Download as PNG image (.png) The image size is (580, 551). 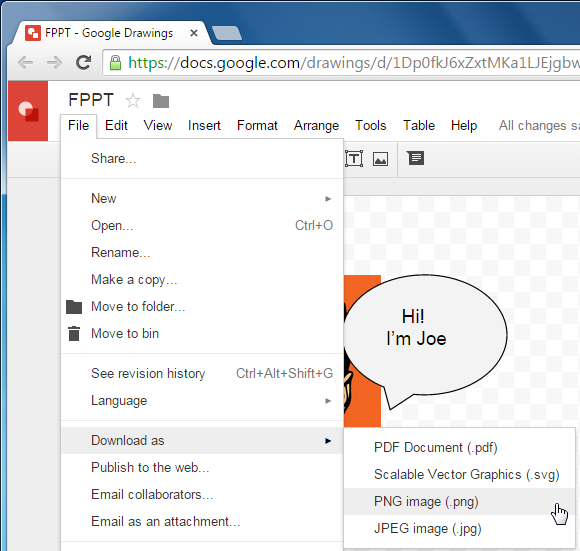[x=459, y=501]
